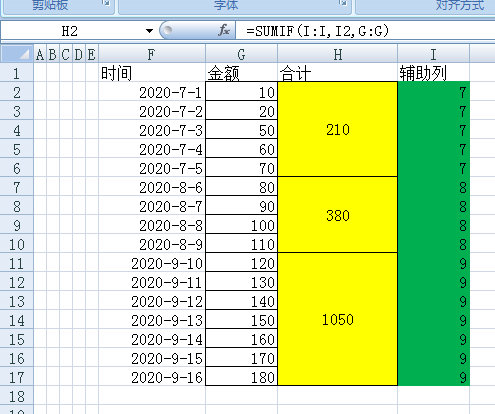Select the amount cell with 140
Screen dimensions: 495x414
(241, 300)
